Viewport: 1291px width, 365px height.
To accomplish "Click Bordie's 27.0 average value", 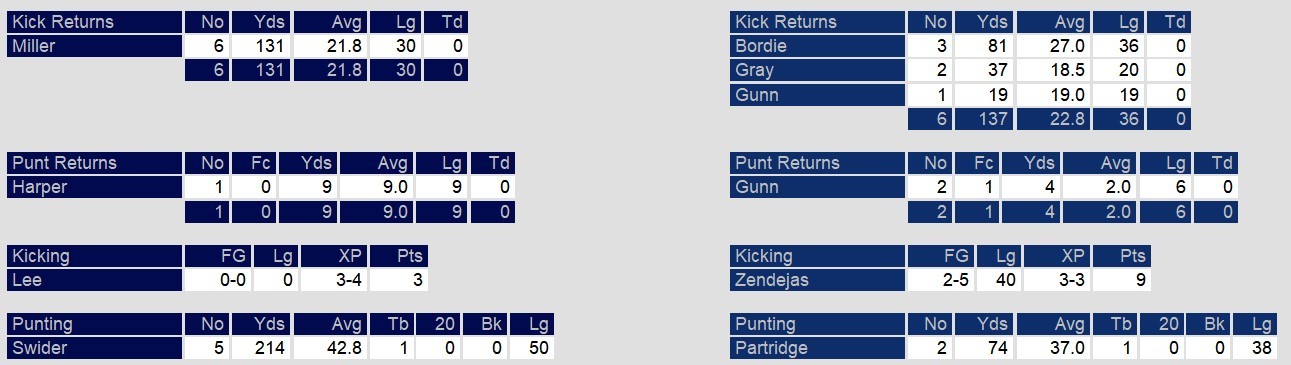I will 1053,46.
